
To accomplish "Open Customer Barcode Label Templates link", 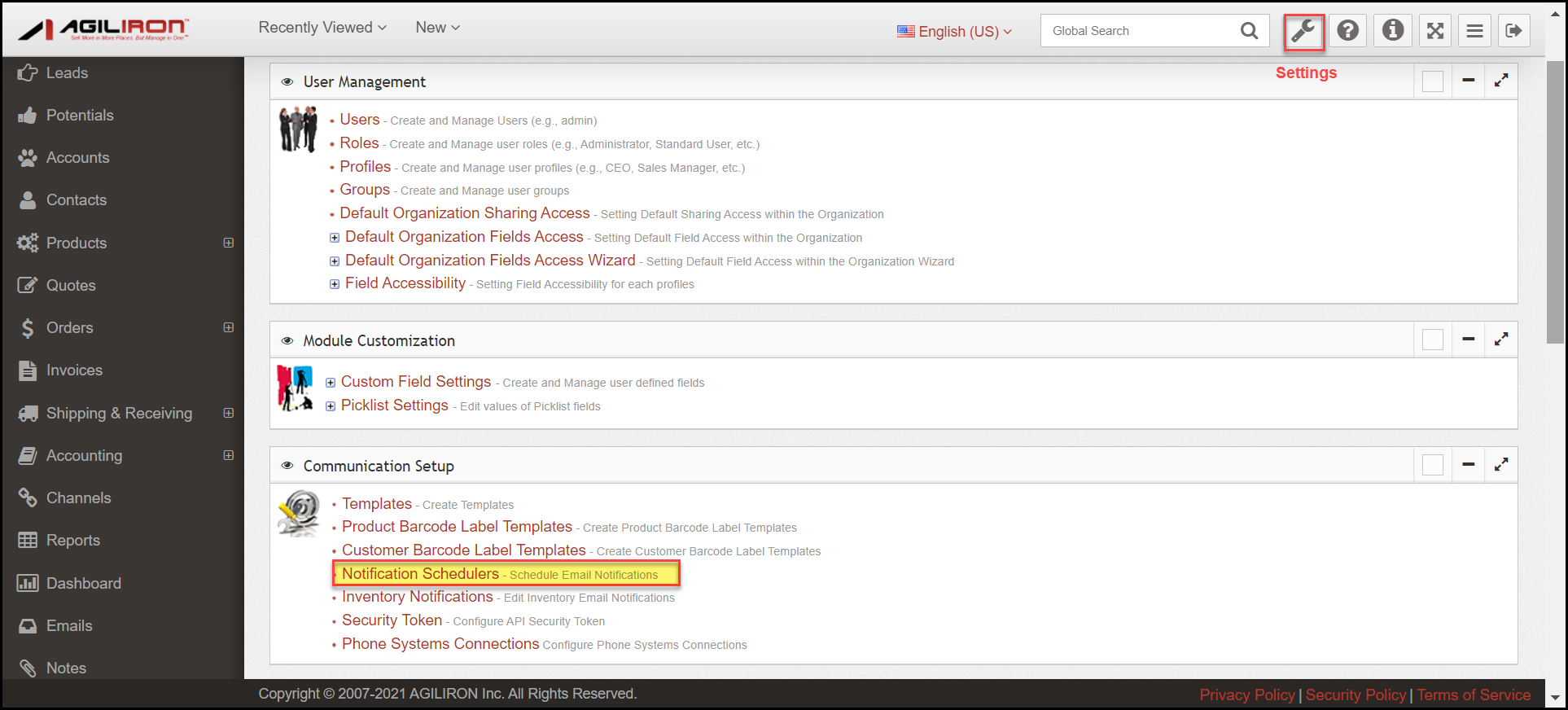I will tap(464, 550).
